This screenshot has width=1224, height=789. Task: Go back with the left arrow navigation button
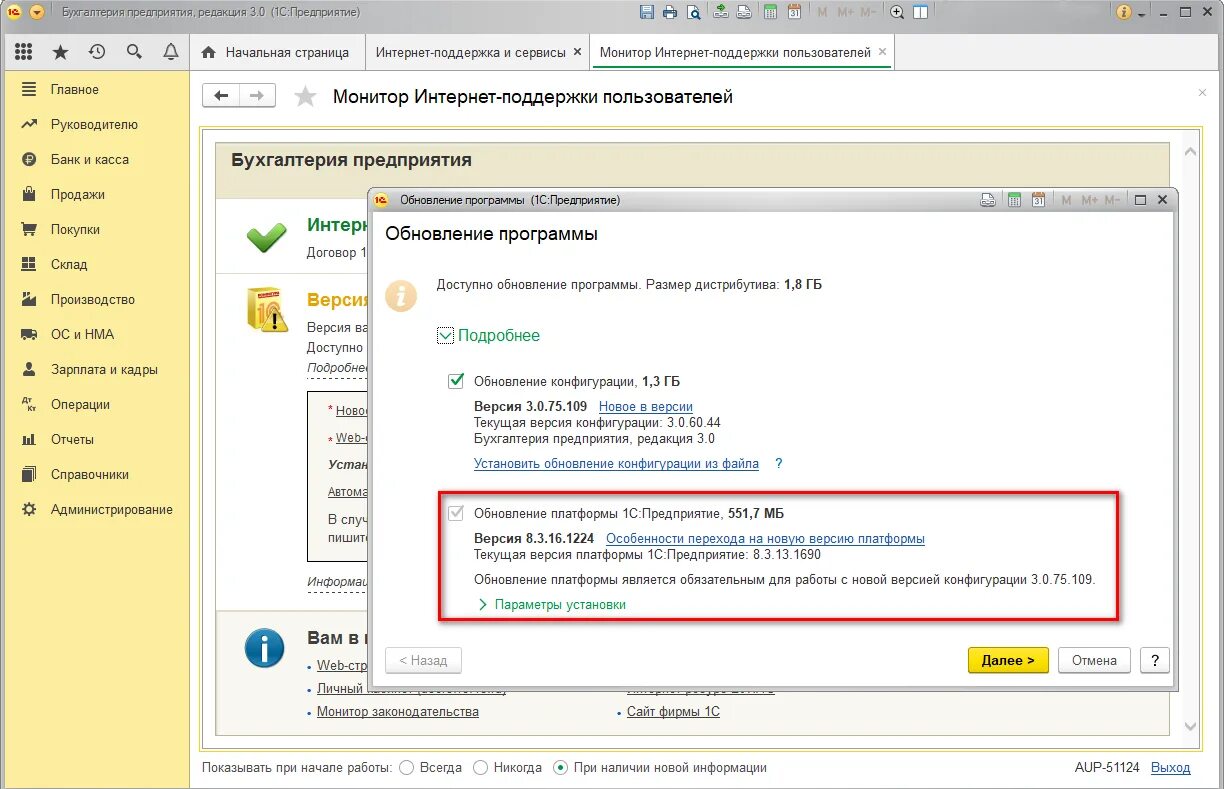point(221,95)
